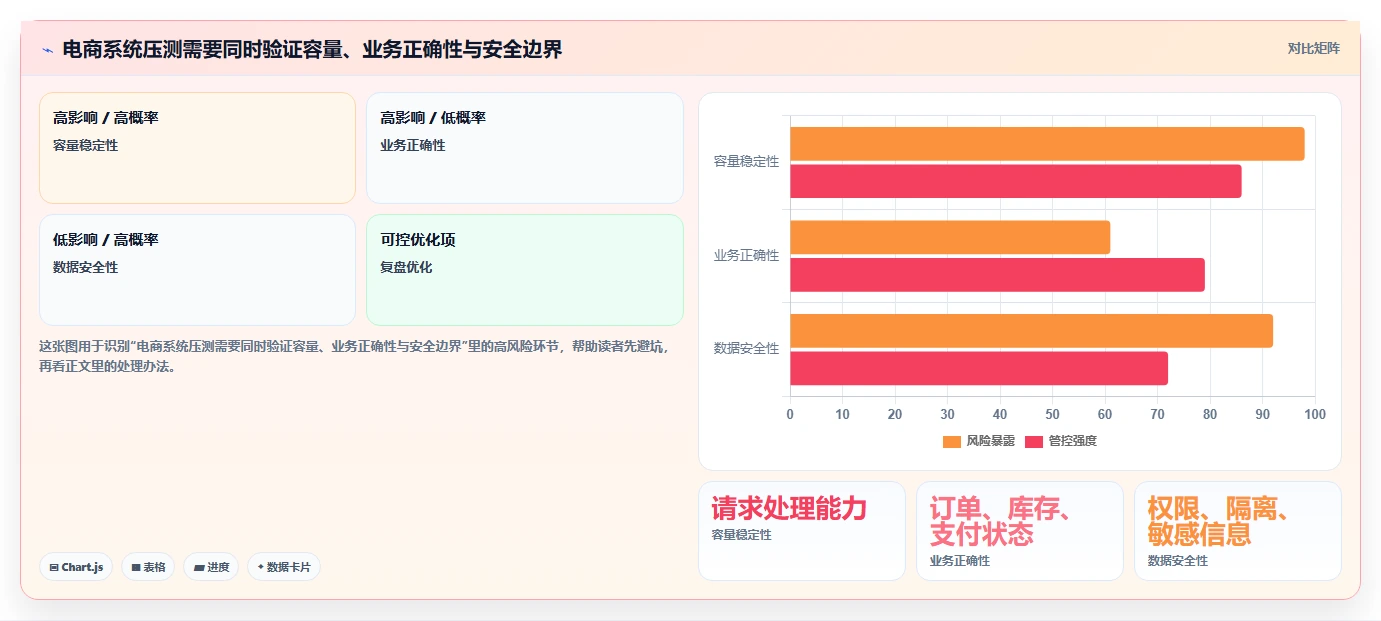Click the Chart.js tag chip

click(76, 567)
